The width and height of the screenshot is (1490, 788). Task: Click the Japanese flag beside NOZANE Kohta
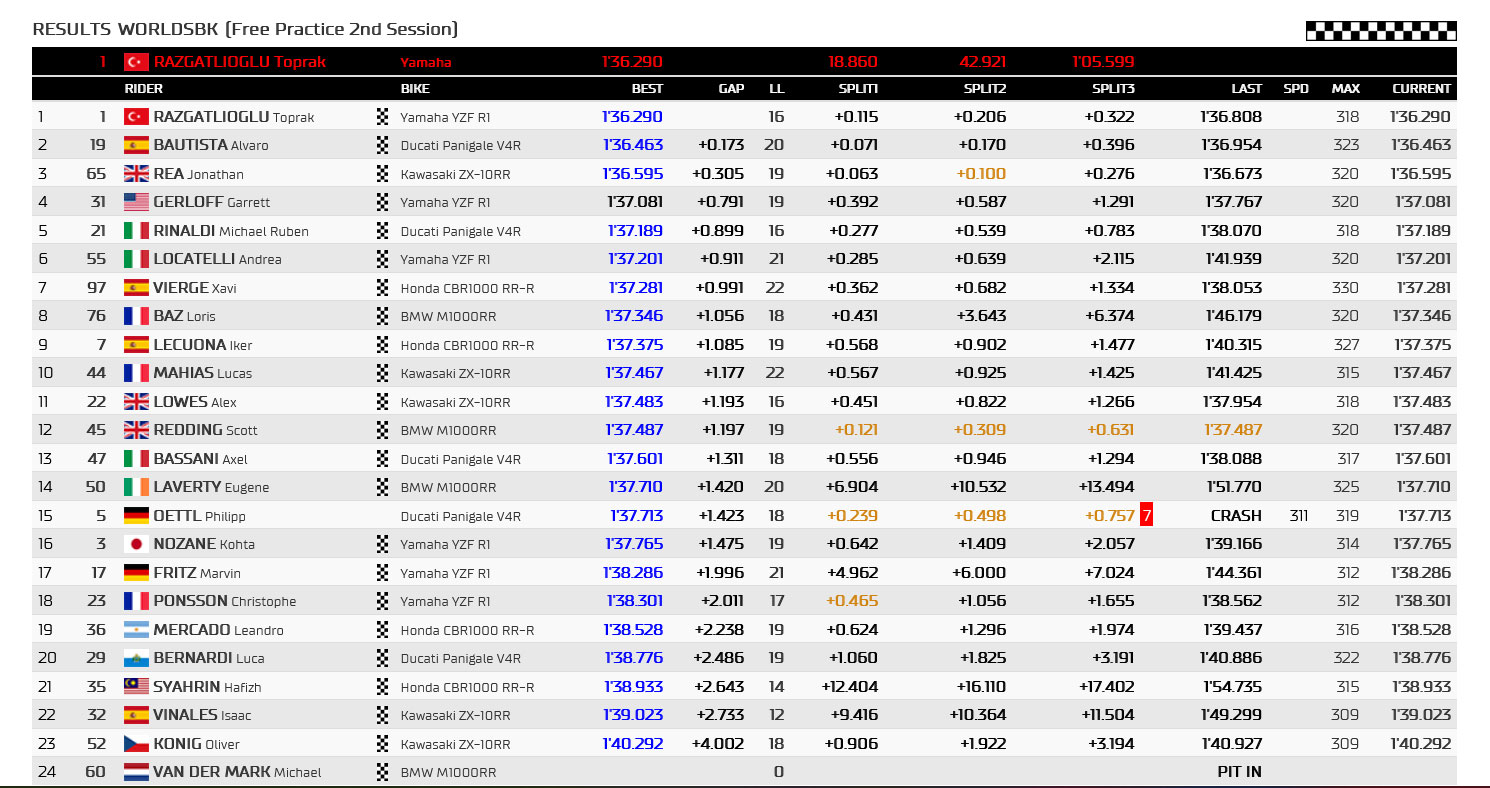click(136, 544)
